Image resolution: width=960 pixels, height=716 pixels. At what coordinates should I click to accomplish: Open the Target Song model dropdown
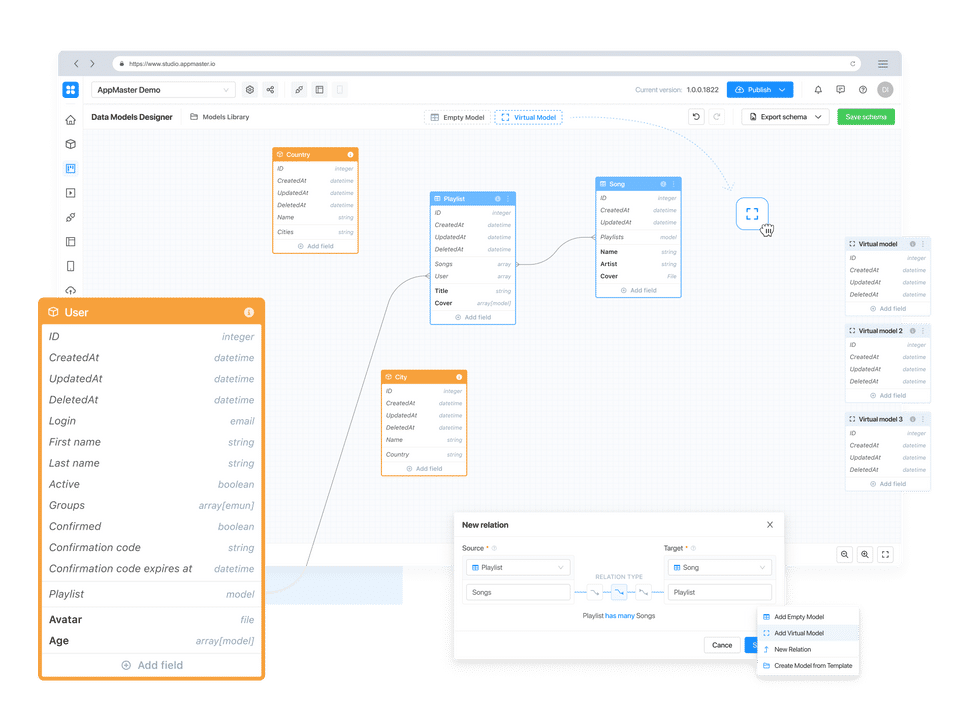click(719, 567)
